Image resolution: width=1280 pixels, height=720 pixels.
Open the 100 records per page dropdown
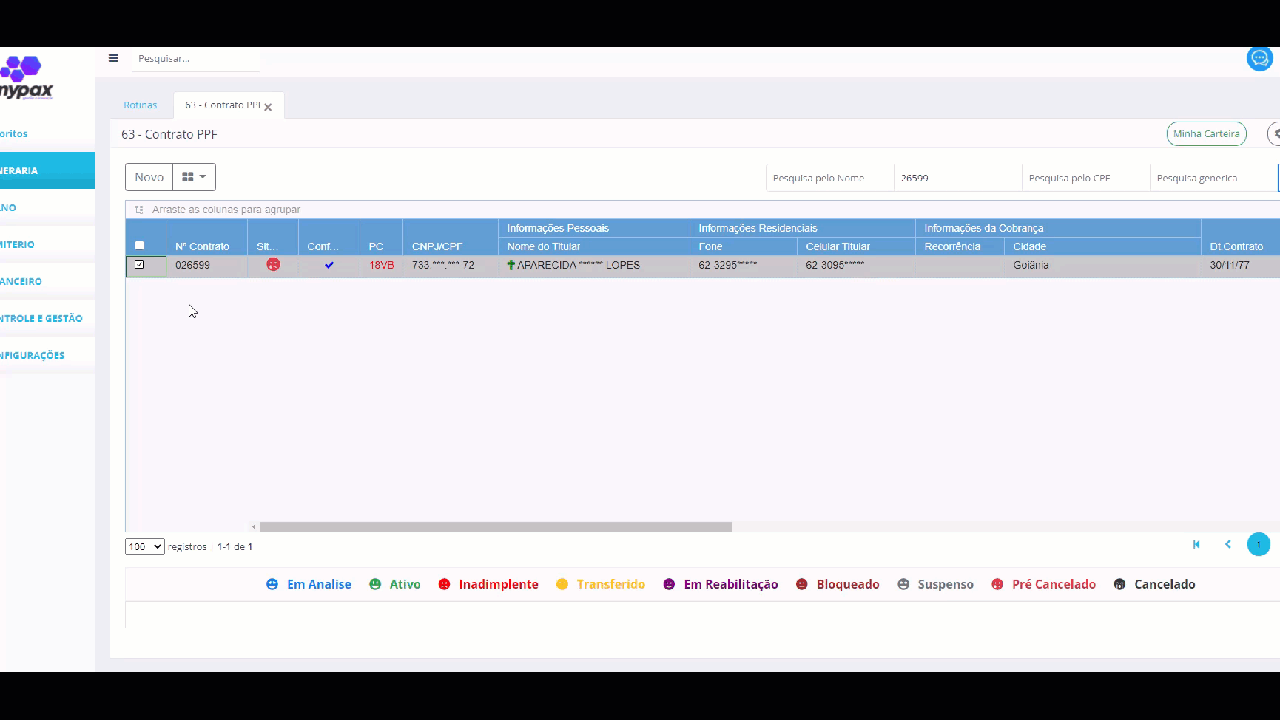144,547
